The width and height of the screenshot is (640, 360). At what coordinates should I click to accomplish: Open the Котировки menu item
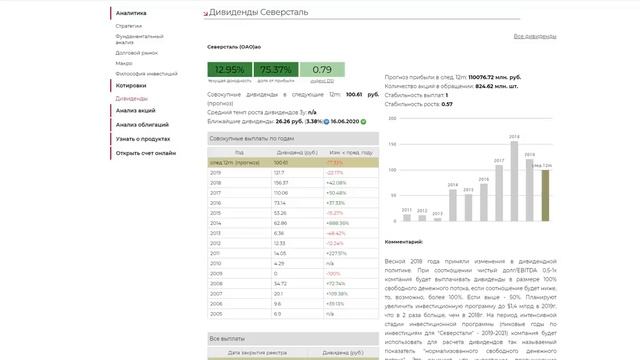[x=131, y=86]
